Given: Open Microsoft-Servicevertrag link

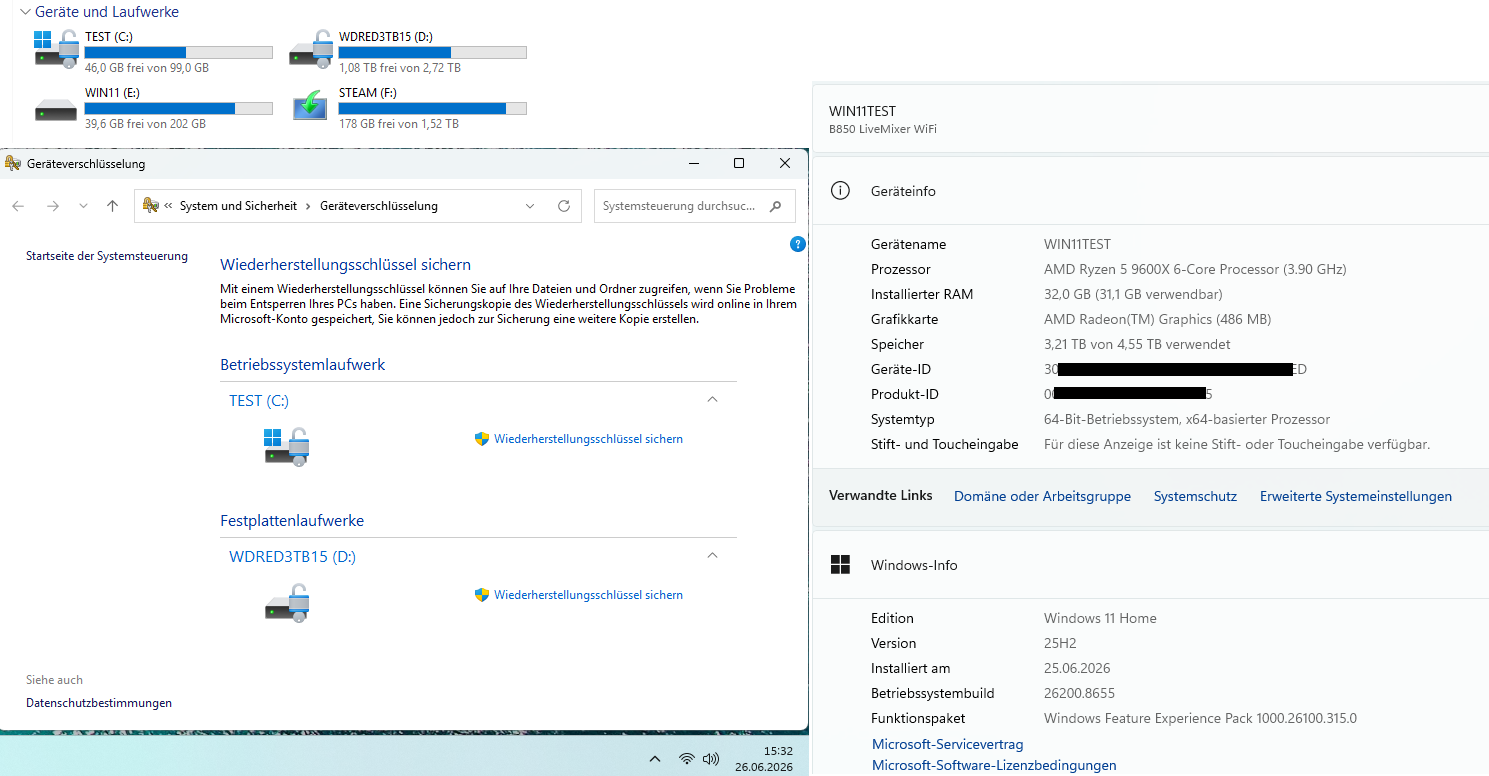Looking at the screenshot, I should coord(947,744).
